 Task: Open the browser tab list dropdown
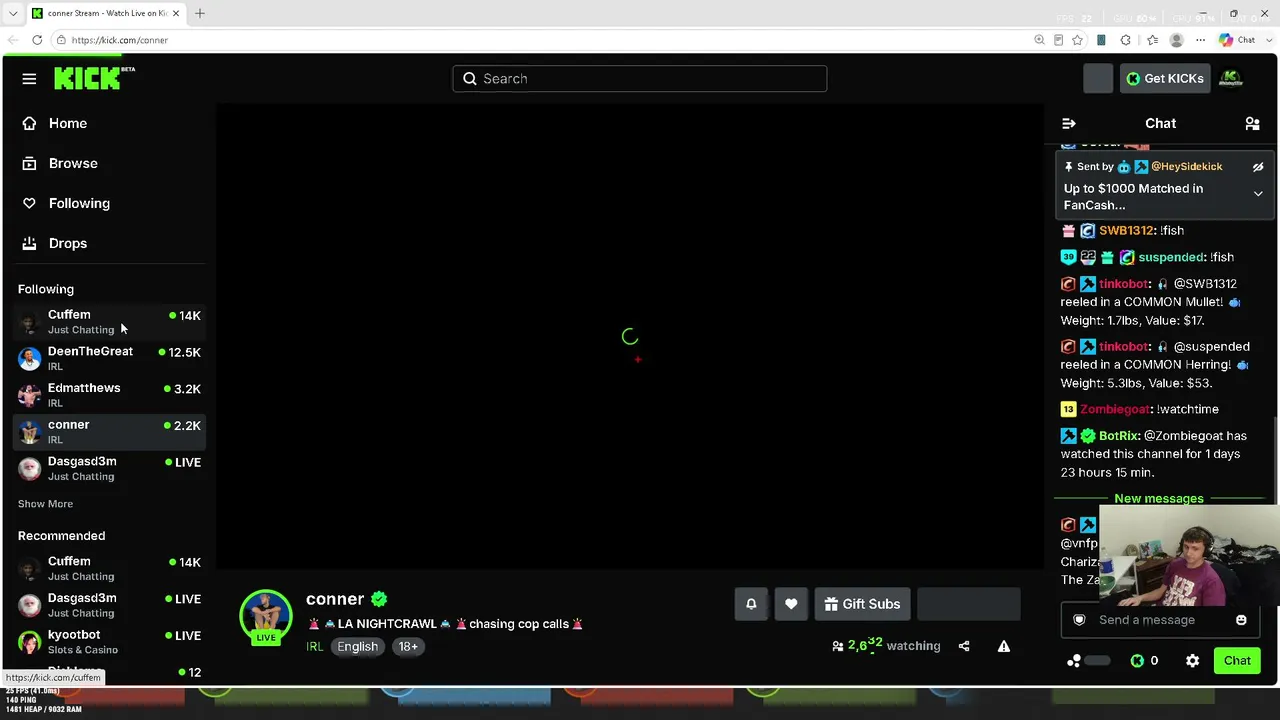12,13
